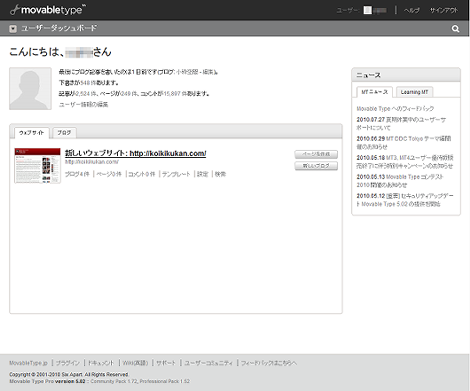Open ドキュメント footer link
Screen dimensions: 470x391
[101, 363]
